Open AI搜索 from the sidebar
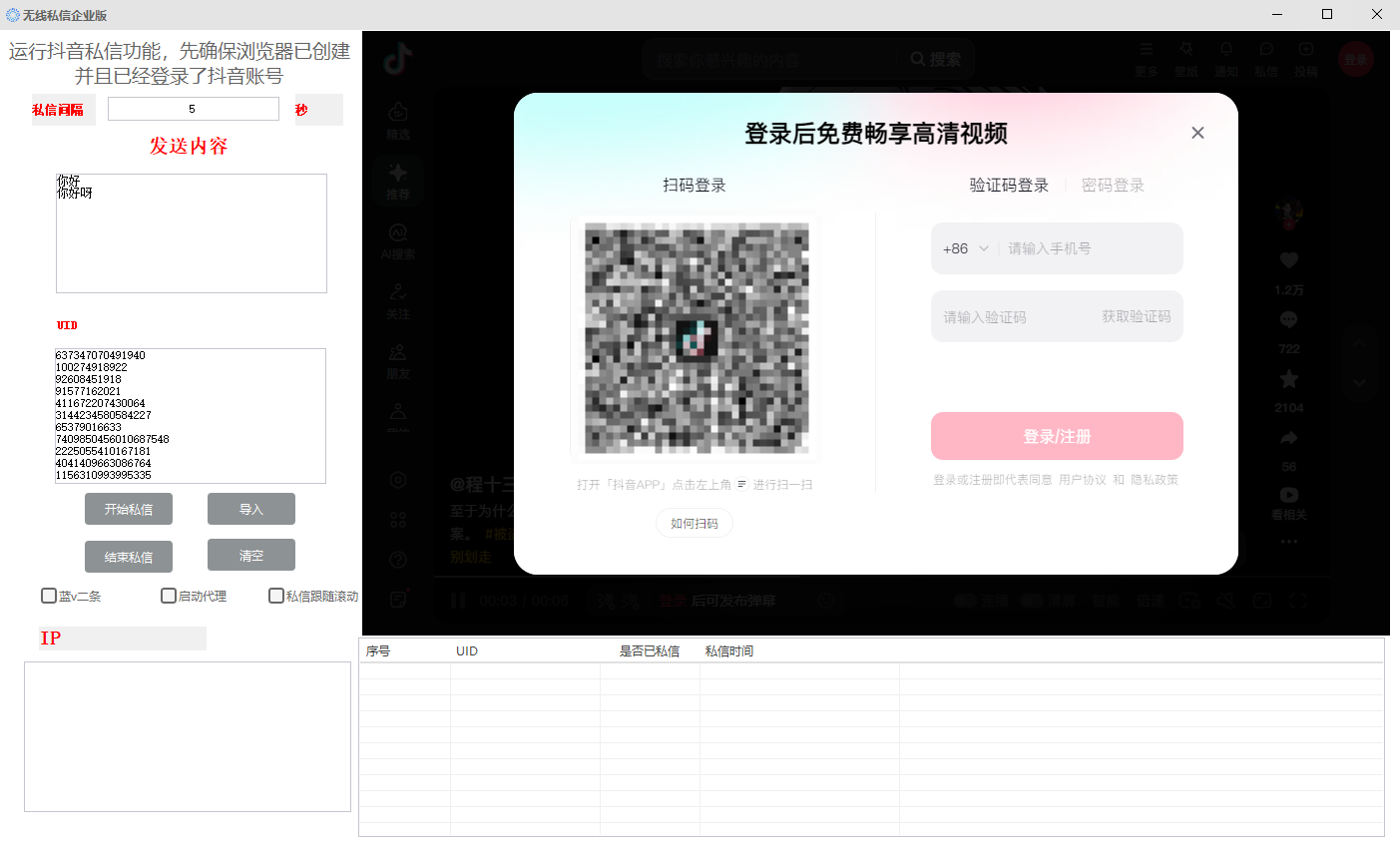Viewport: 1400px width, 853px height. coord(398,240)
